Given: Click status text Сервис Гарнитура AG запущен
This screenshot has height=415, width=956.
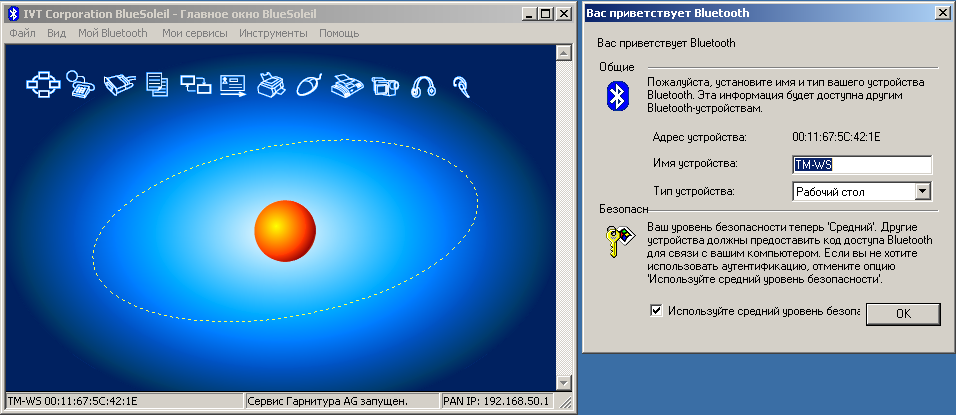Looking at the screenshot, I should click(327, 401).
